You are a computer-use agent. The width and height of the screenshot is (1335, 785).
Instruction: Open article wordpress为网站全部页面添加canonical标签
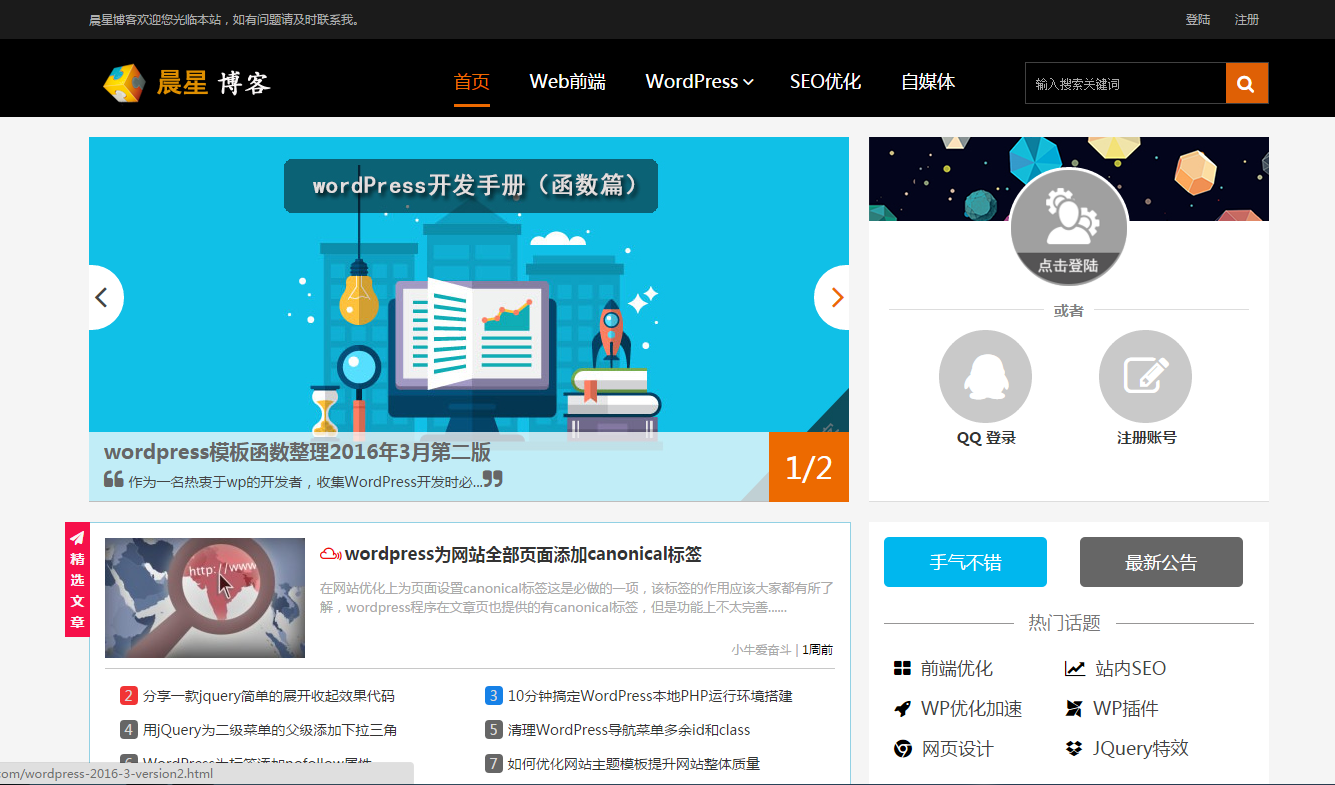[523, 554]
